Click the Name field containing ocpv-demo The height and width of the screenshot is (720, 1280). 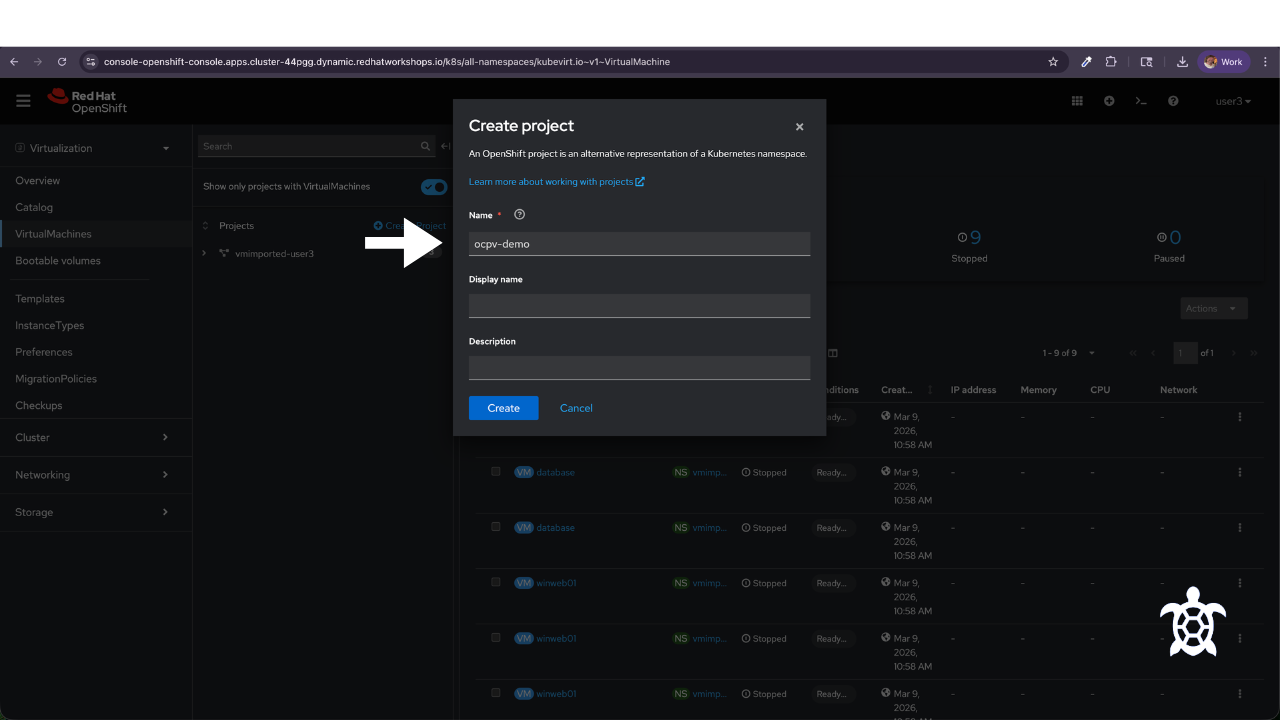[x=639, y=243]
